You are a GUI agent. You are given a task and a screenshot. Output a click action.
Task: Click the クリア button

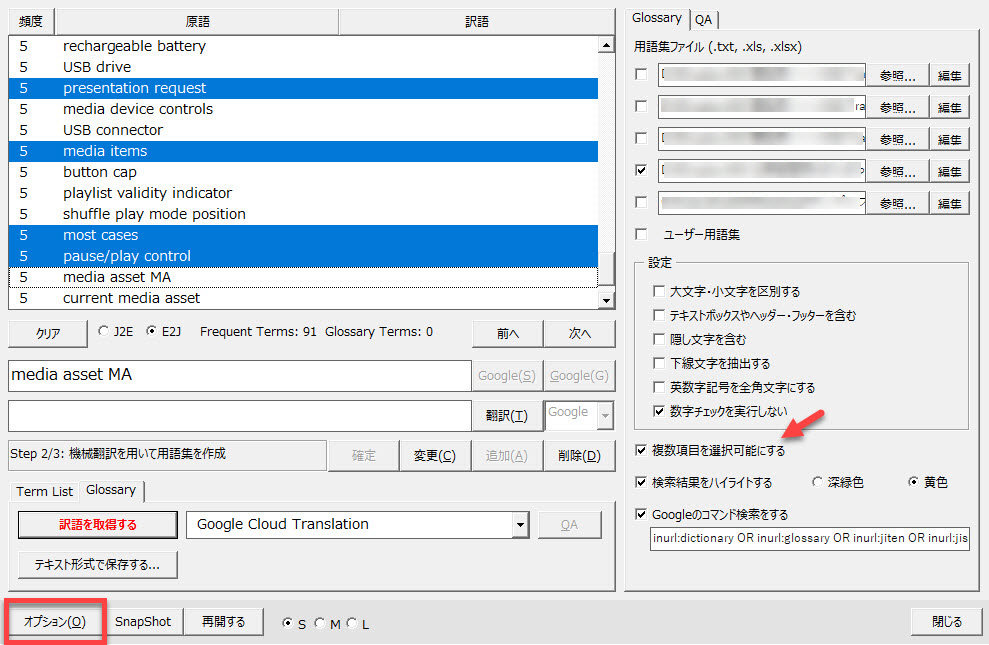pos(48,334)
